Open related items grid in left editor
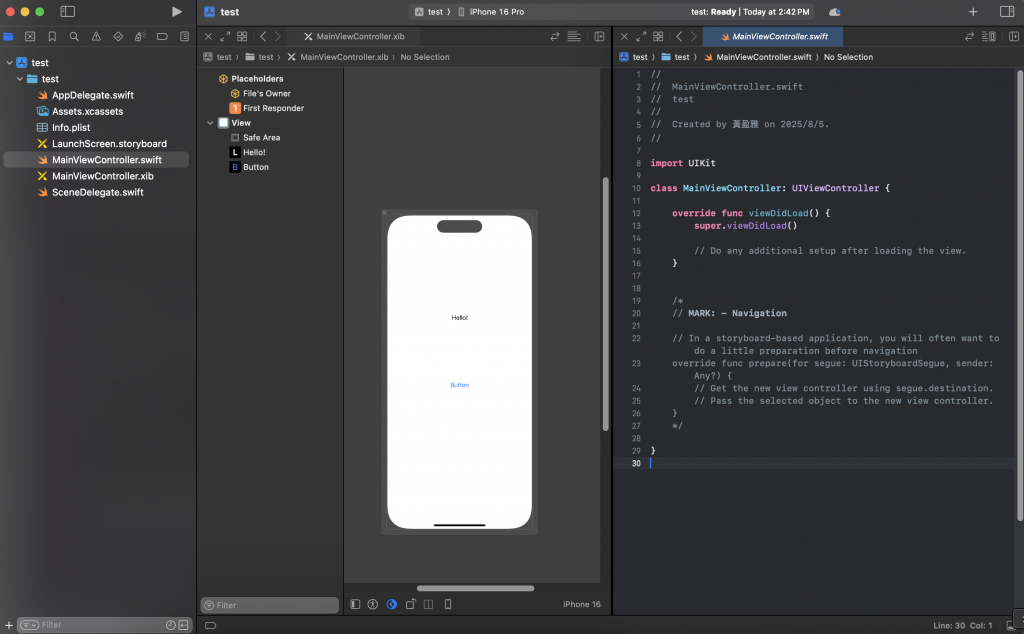The height and width of the screenshot is (634, 1024). [242, 37]
